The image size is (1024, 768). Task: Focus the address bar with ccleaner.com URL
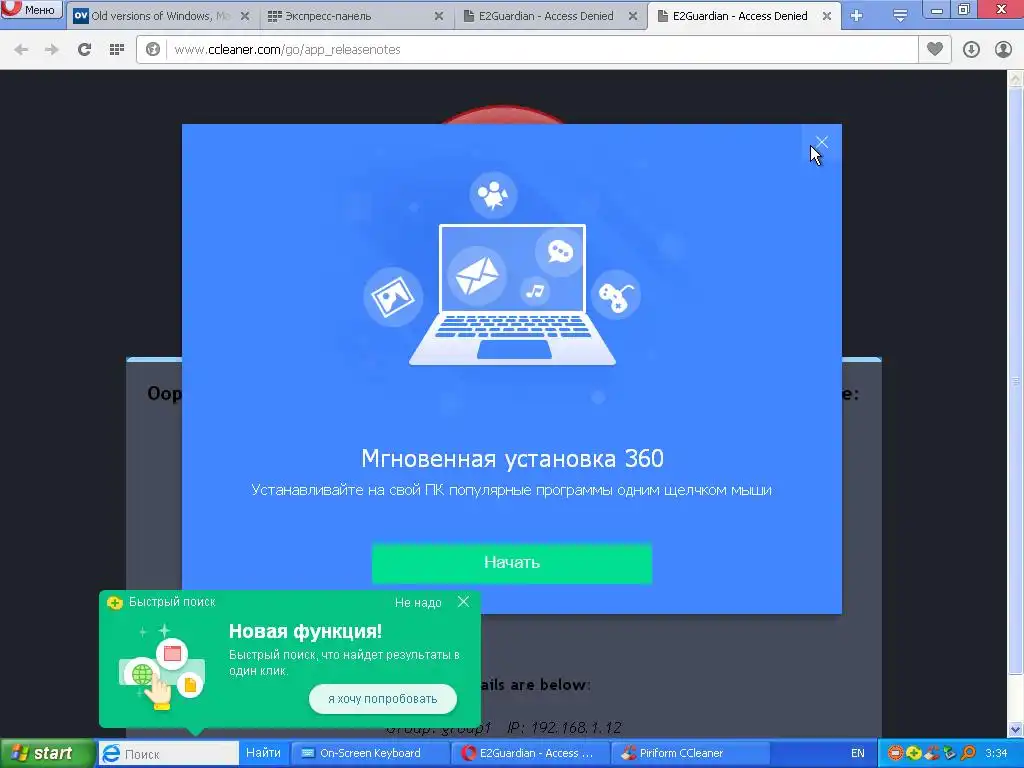pos(542,50)
